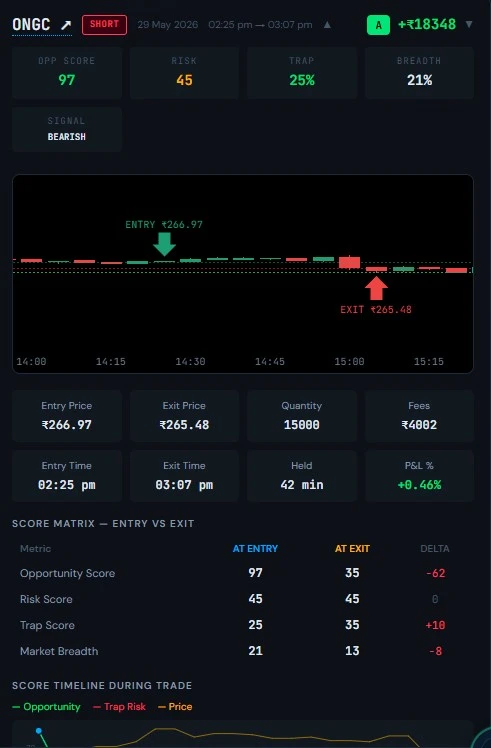
Task: Click the Market Breadth delta -8
Action: point(435,651)
